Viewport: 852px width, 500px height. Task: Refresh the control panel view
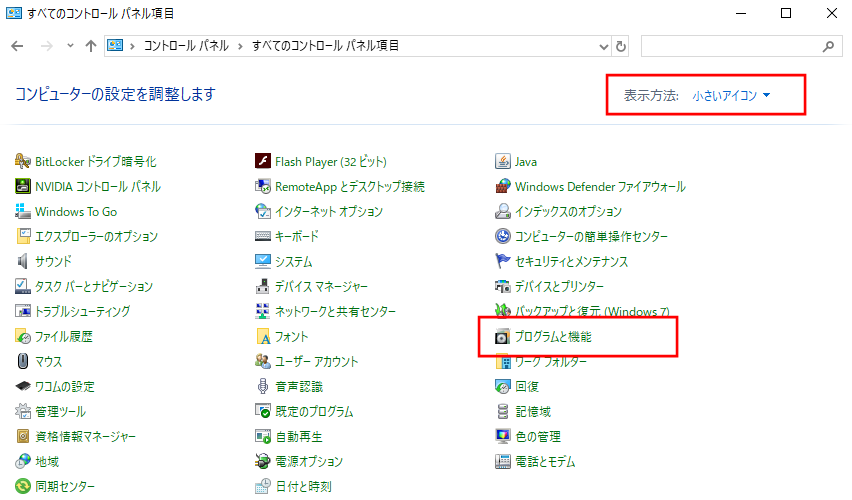pyautogui.click(x=621, y=47)
